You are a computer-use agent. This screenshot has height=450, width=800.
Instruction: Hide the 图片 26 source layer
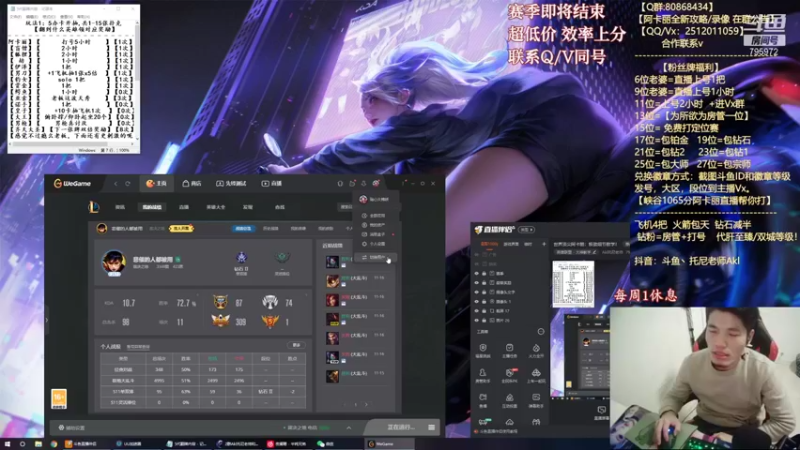(x=477, y=320)
